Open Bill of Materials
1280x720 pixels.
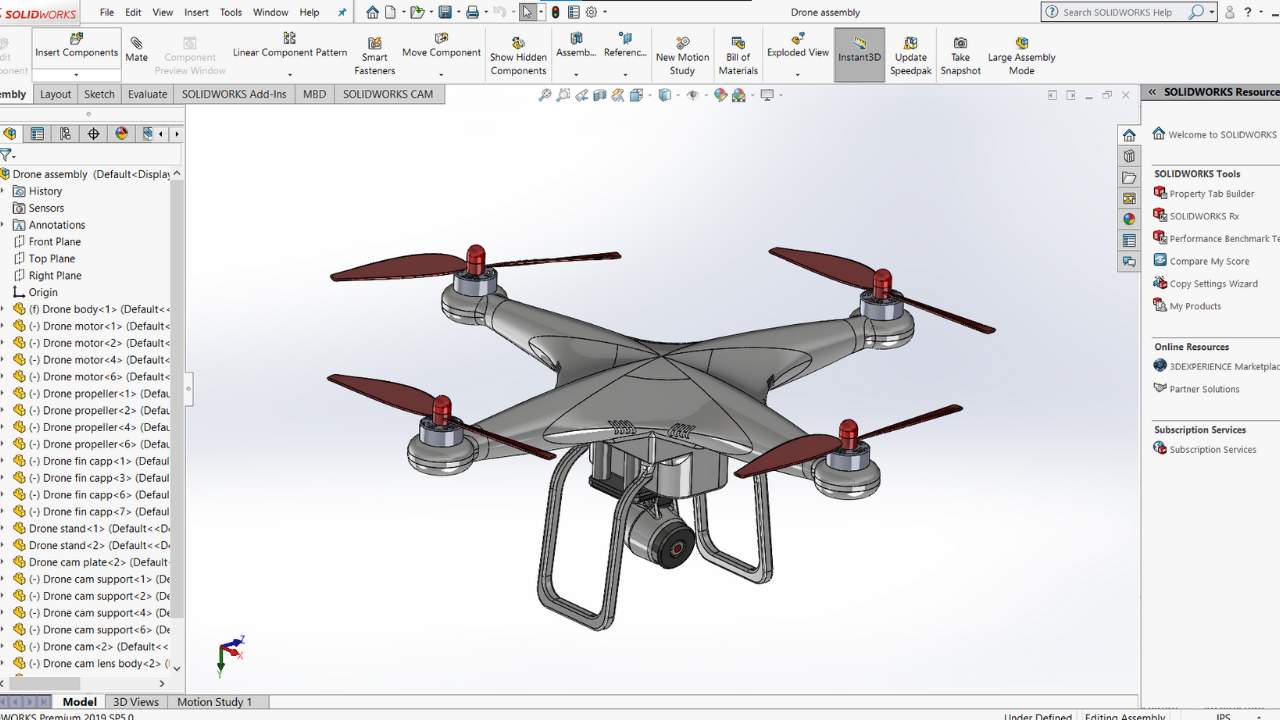coord(738,56)
